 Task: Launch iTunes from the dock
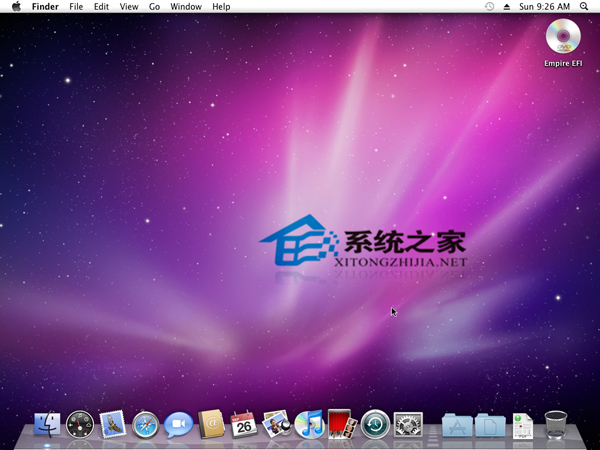coord(309,425)
